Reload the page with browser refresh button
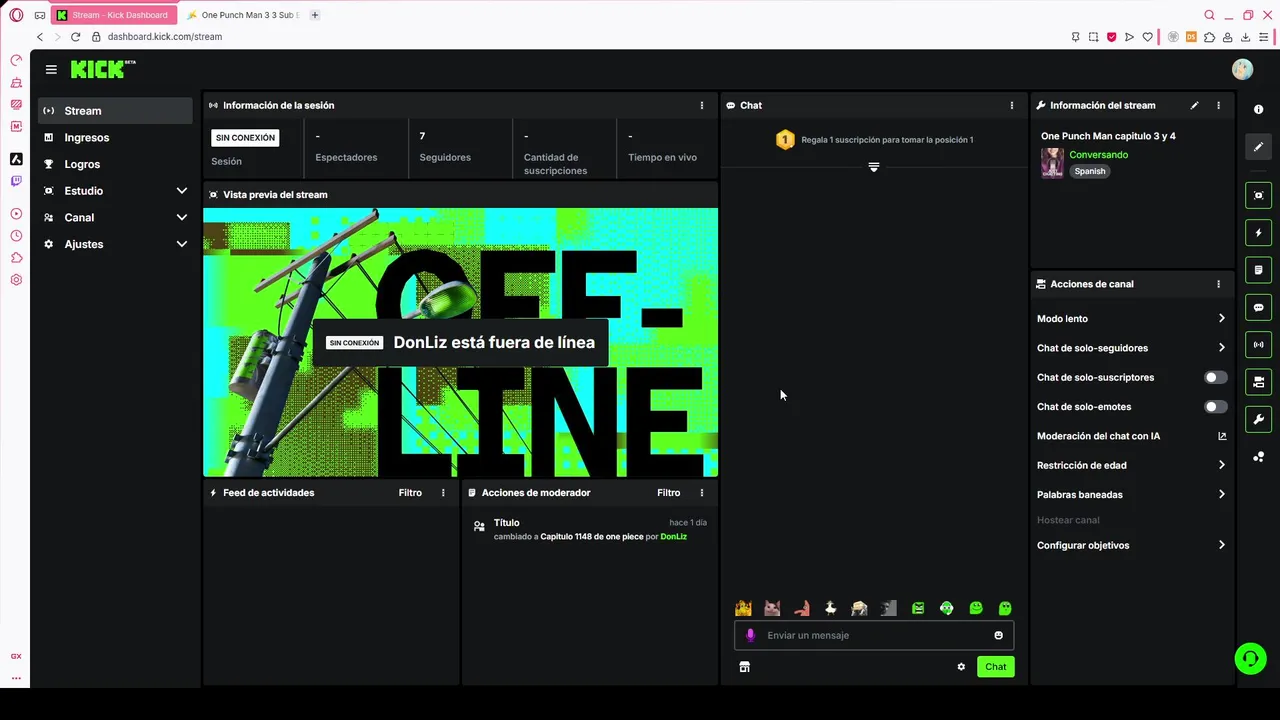The image size is (1280, 720). coord(75,37)
